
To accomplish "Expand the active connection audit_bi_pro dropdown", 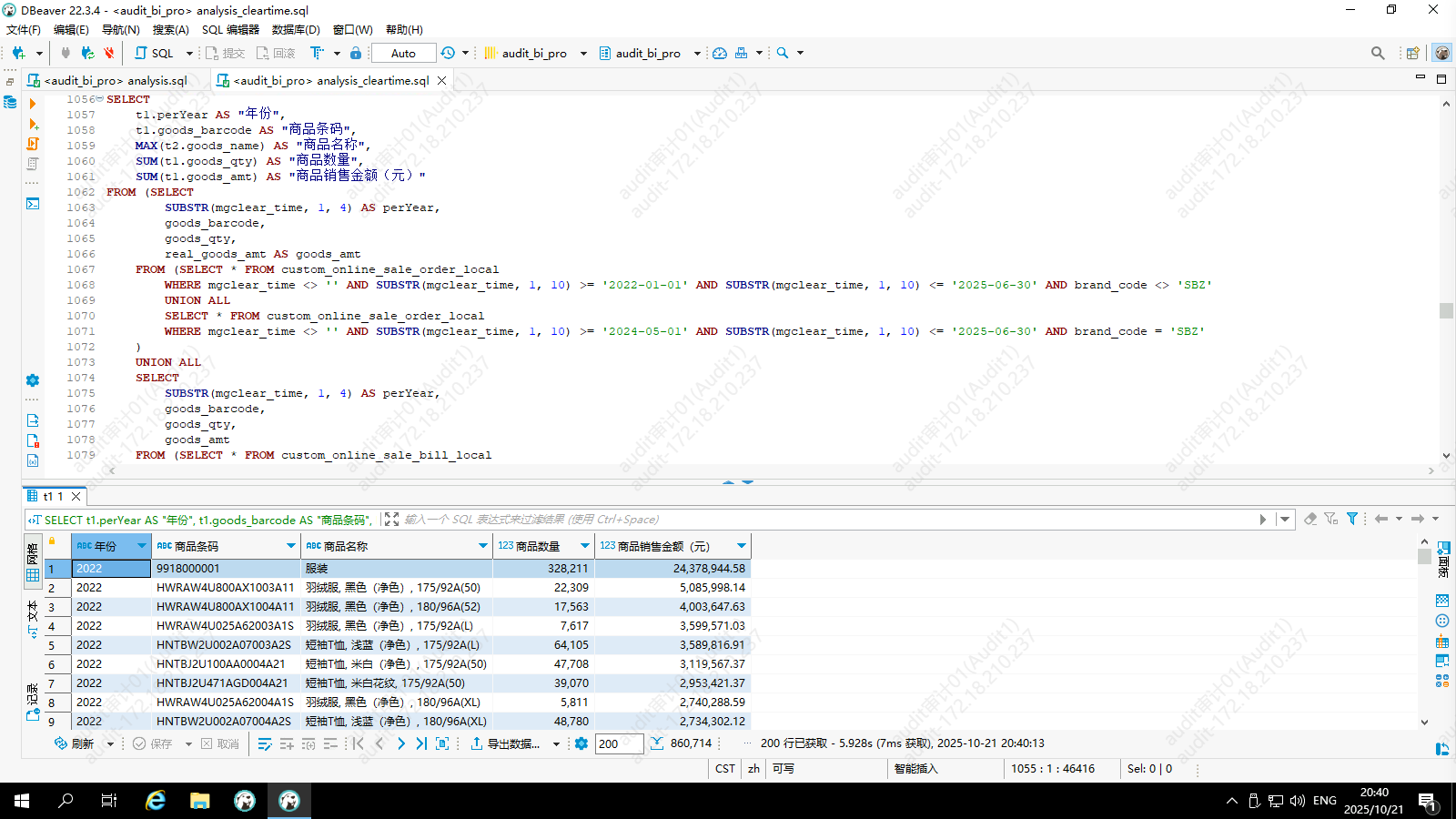I will 583,53.
